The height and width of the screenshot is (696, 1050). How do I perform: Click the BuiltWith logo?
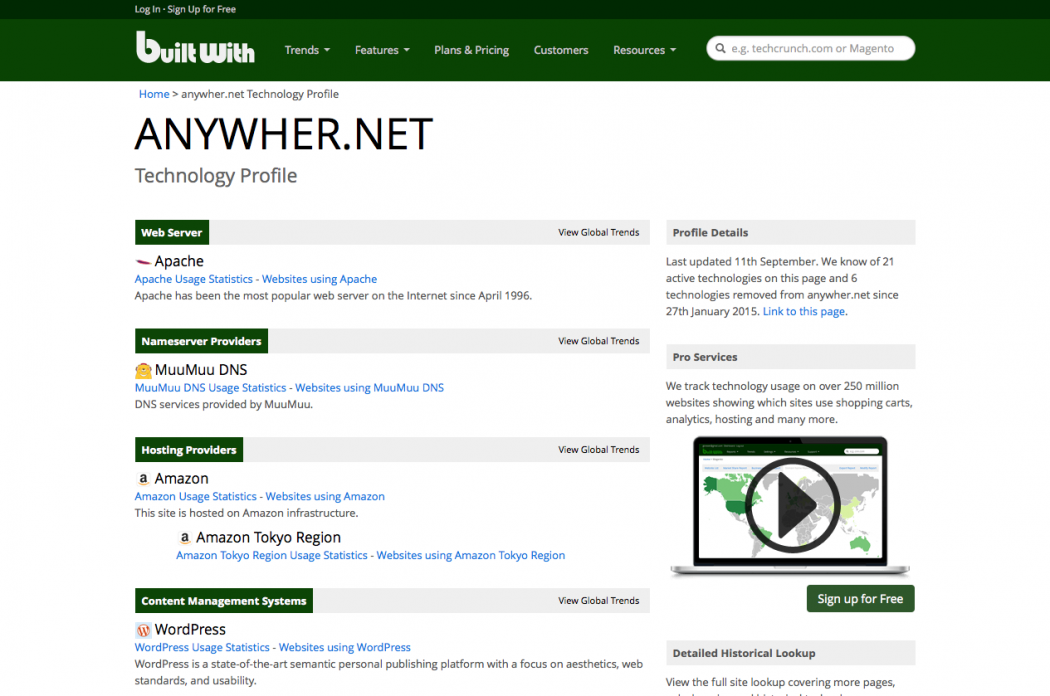[x=195, y=48]
